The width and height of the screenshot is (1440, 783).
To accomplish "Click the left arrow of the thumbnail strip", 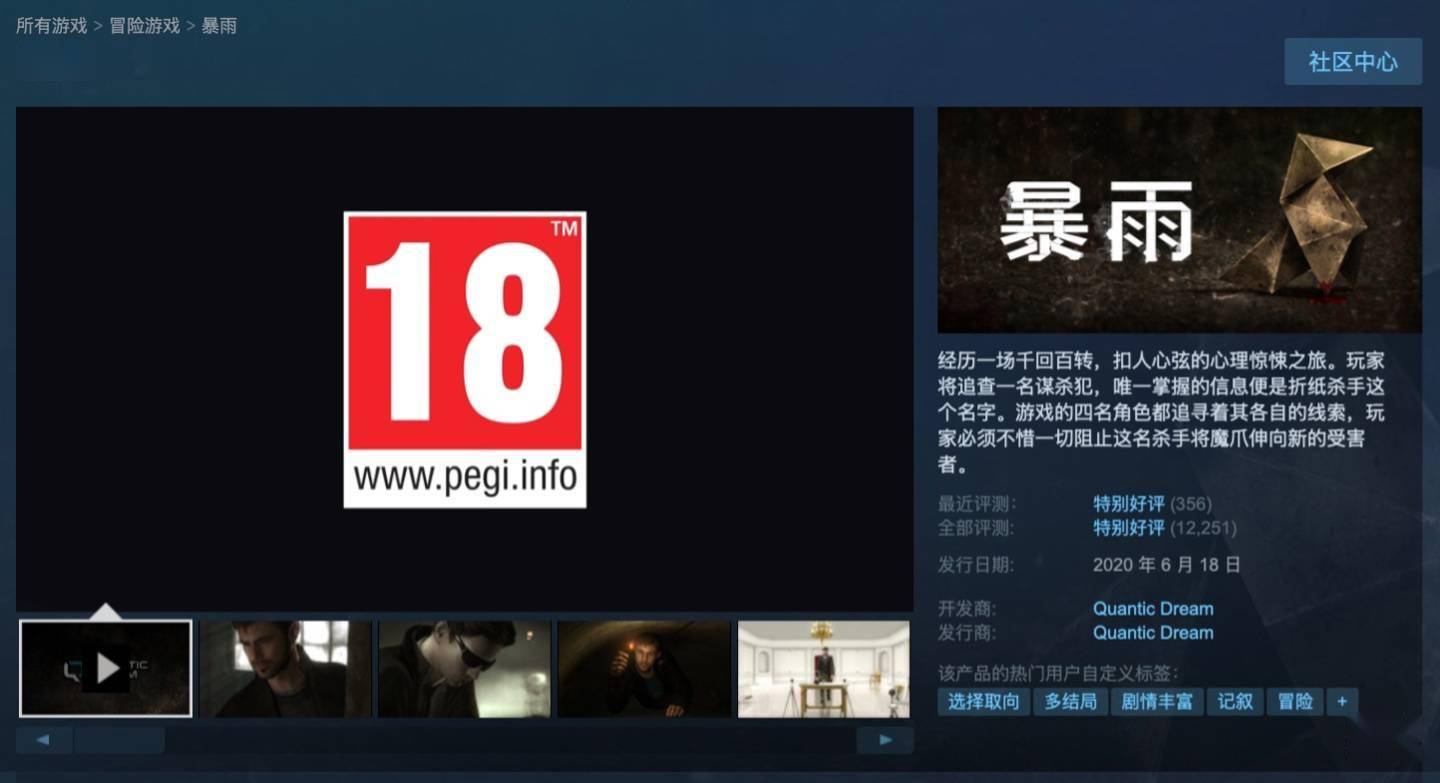I will [x=44, y=740].
